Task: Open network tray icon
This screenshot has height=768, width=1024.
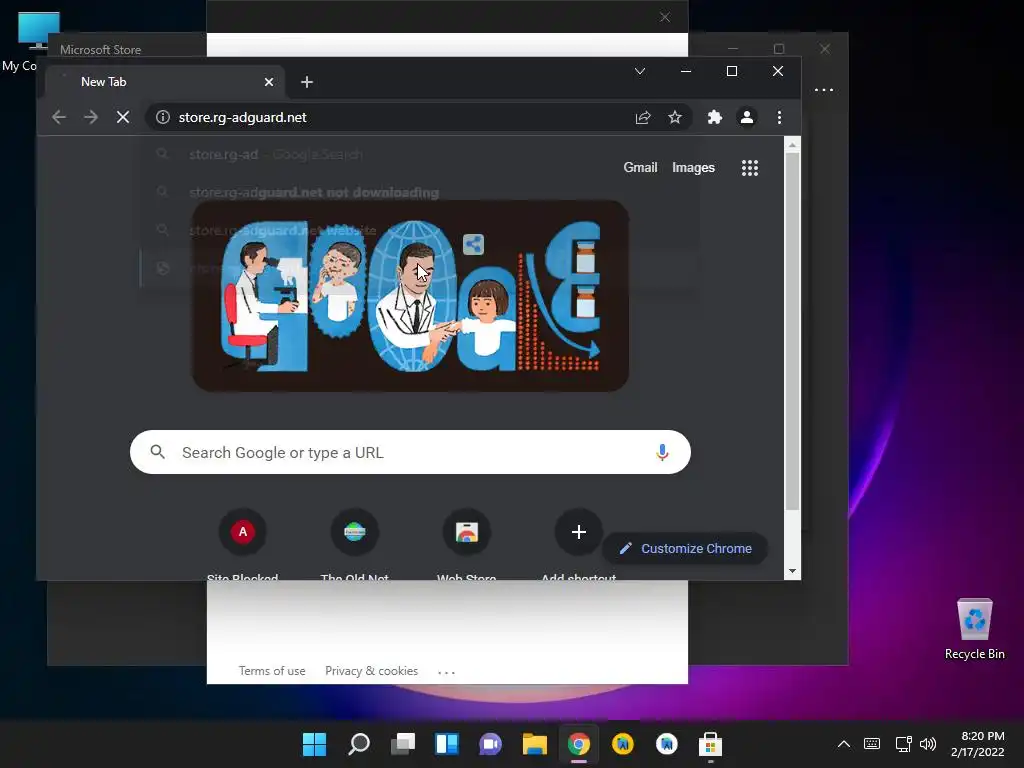Action: coord(903,744)
